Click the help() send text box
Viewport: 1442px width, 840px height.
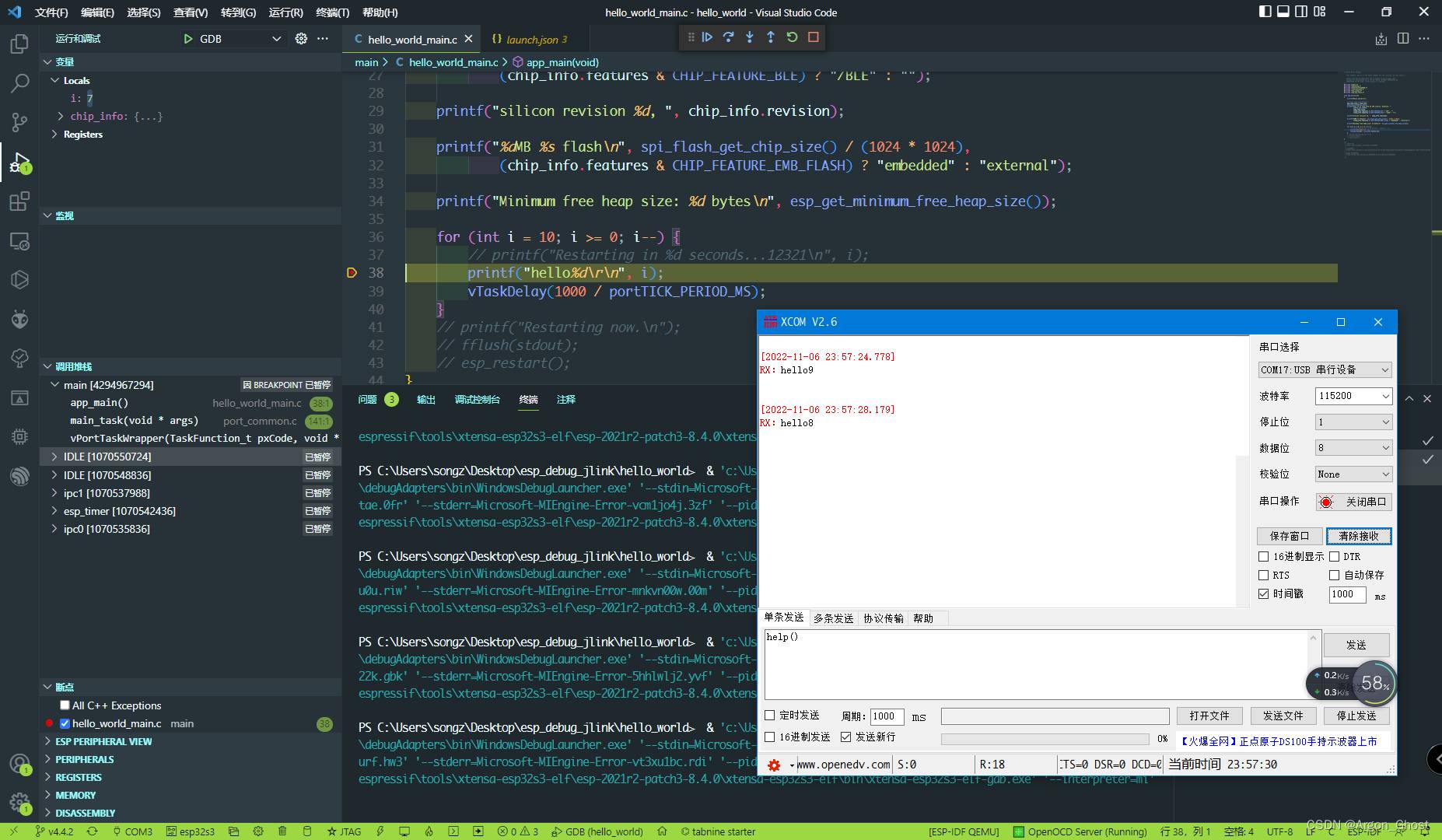click(x=1038, y=664)
